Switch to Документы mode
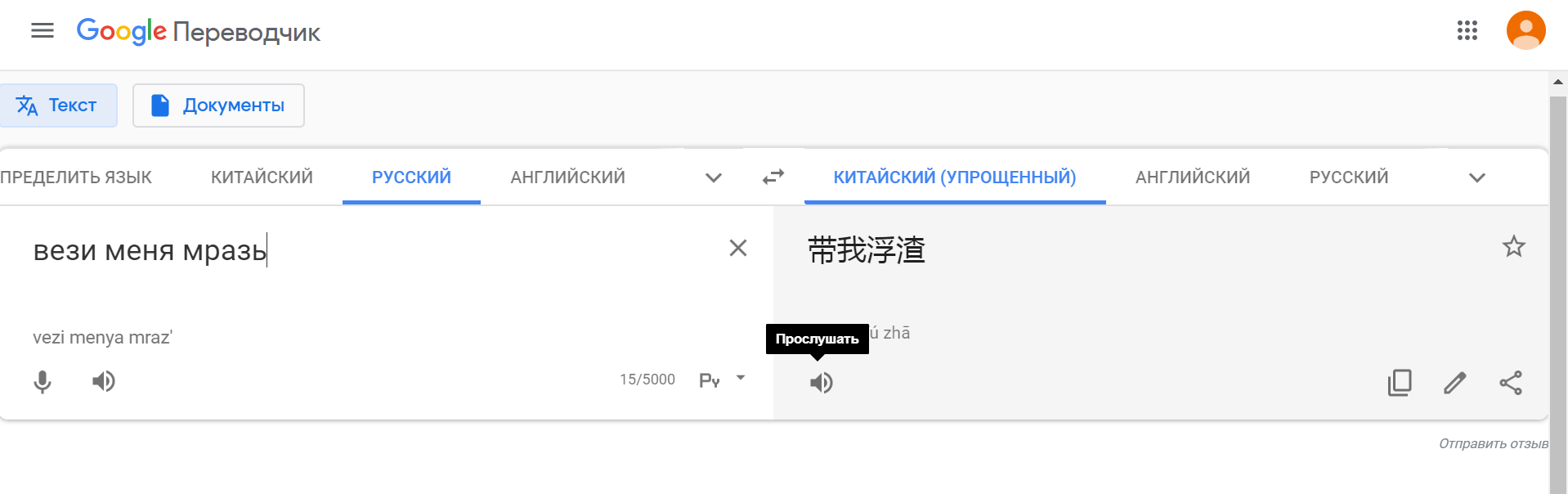The width and height of the screenshot is (1568, 494). point(218,106)
